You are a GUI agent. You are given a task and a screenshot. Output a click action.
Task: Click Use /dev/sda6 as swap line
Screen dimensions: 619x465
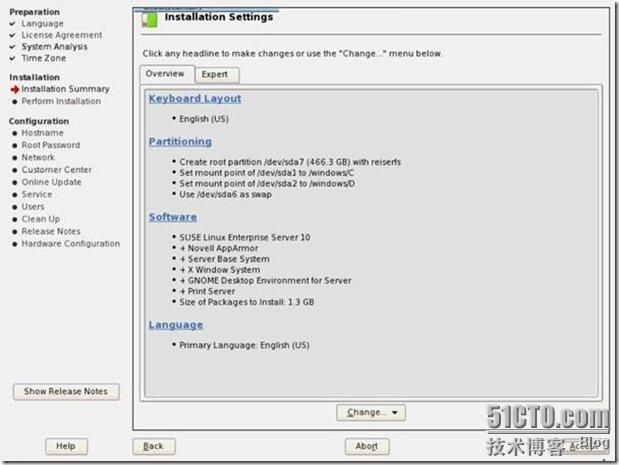point(225,194)
